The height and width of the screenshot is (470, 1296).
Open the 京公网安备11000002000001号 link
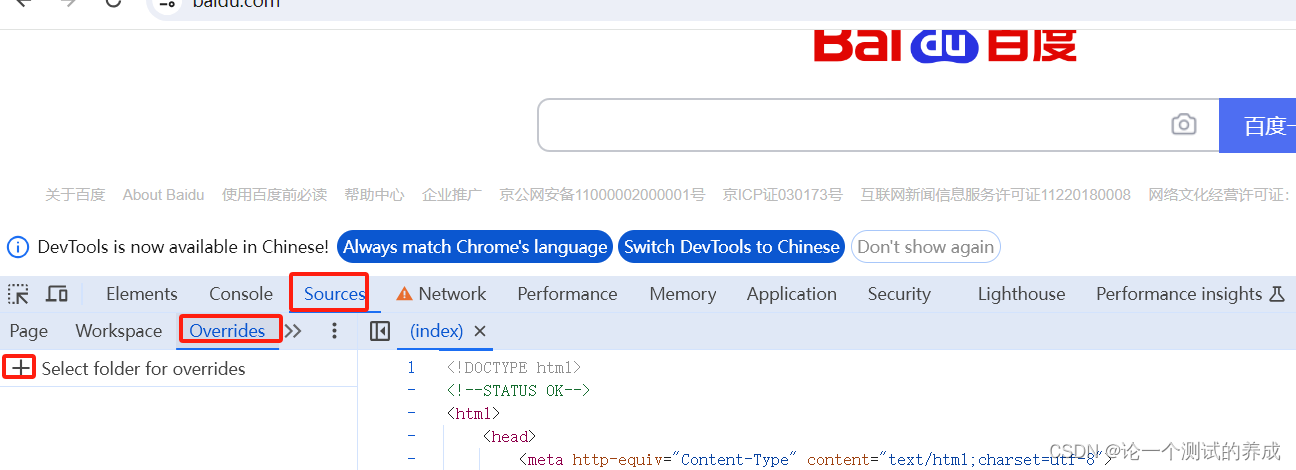pyautogui.click(x=602, y=195)
